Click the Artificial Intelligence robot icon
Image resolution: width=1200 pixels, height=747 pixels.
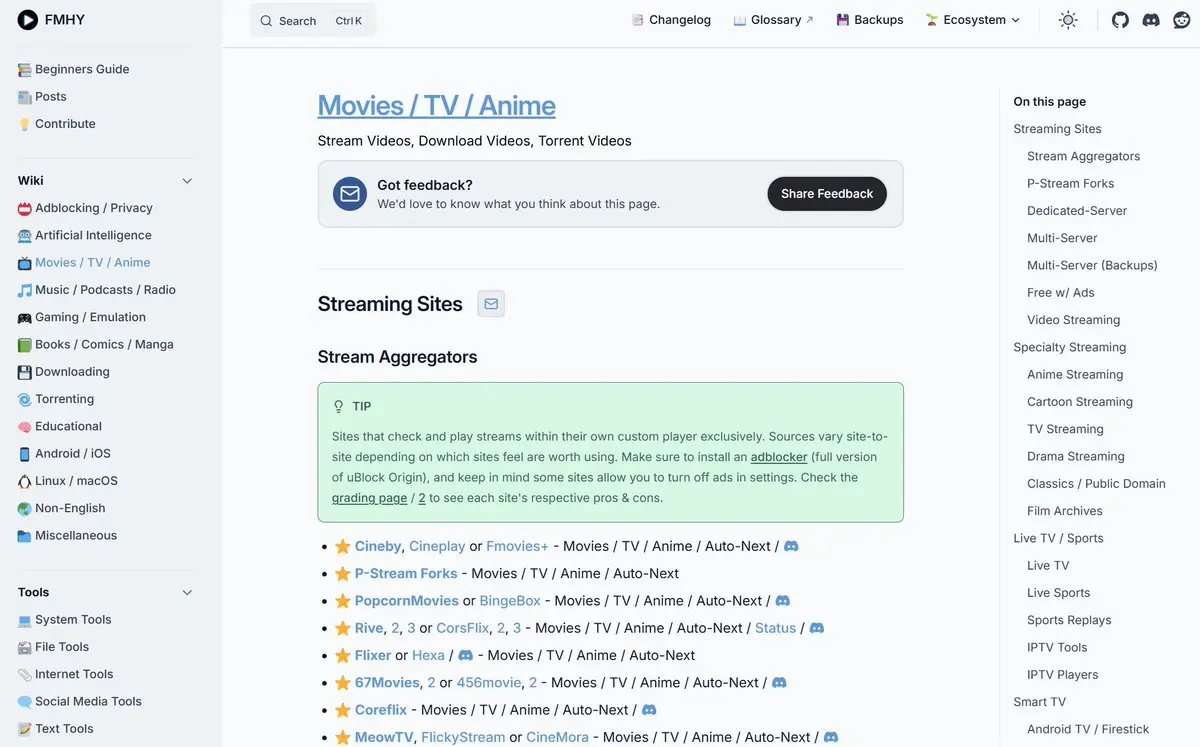point(25,236)
